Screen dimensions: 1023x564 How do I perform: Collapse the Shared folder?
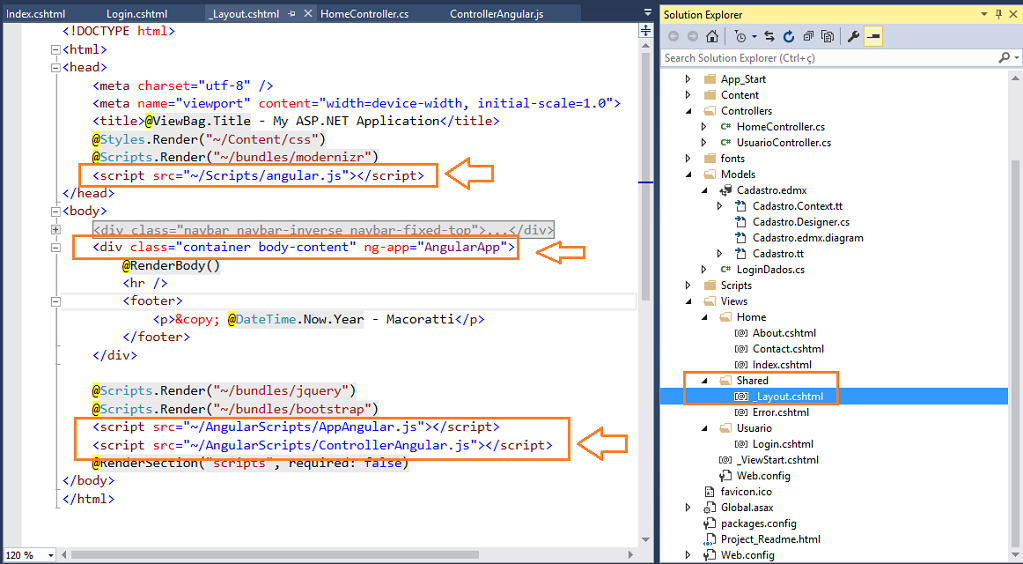point(705,381)
